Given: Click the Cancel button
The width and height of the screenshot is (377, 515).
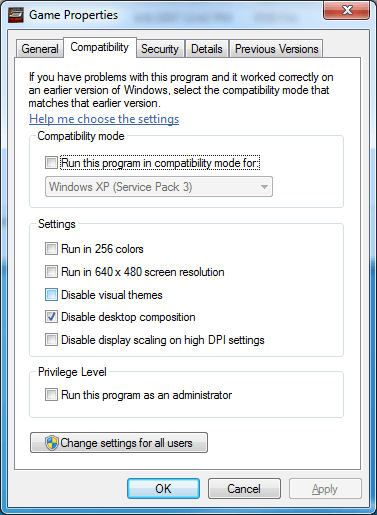Looking at the screenshot, I should coord(244,489).
